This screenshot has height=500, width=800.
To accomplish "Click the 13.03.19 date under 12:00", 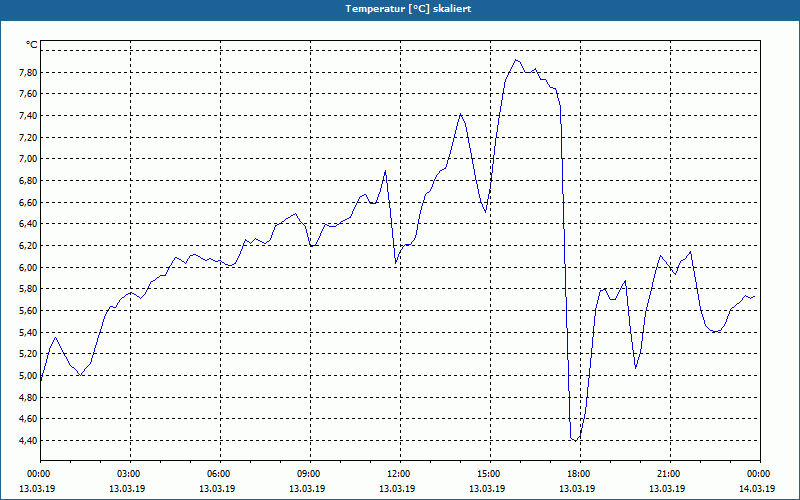I will (x=397, y=488).
